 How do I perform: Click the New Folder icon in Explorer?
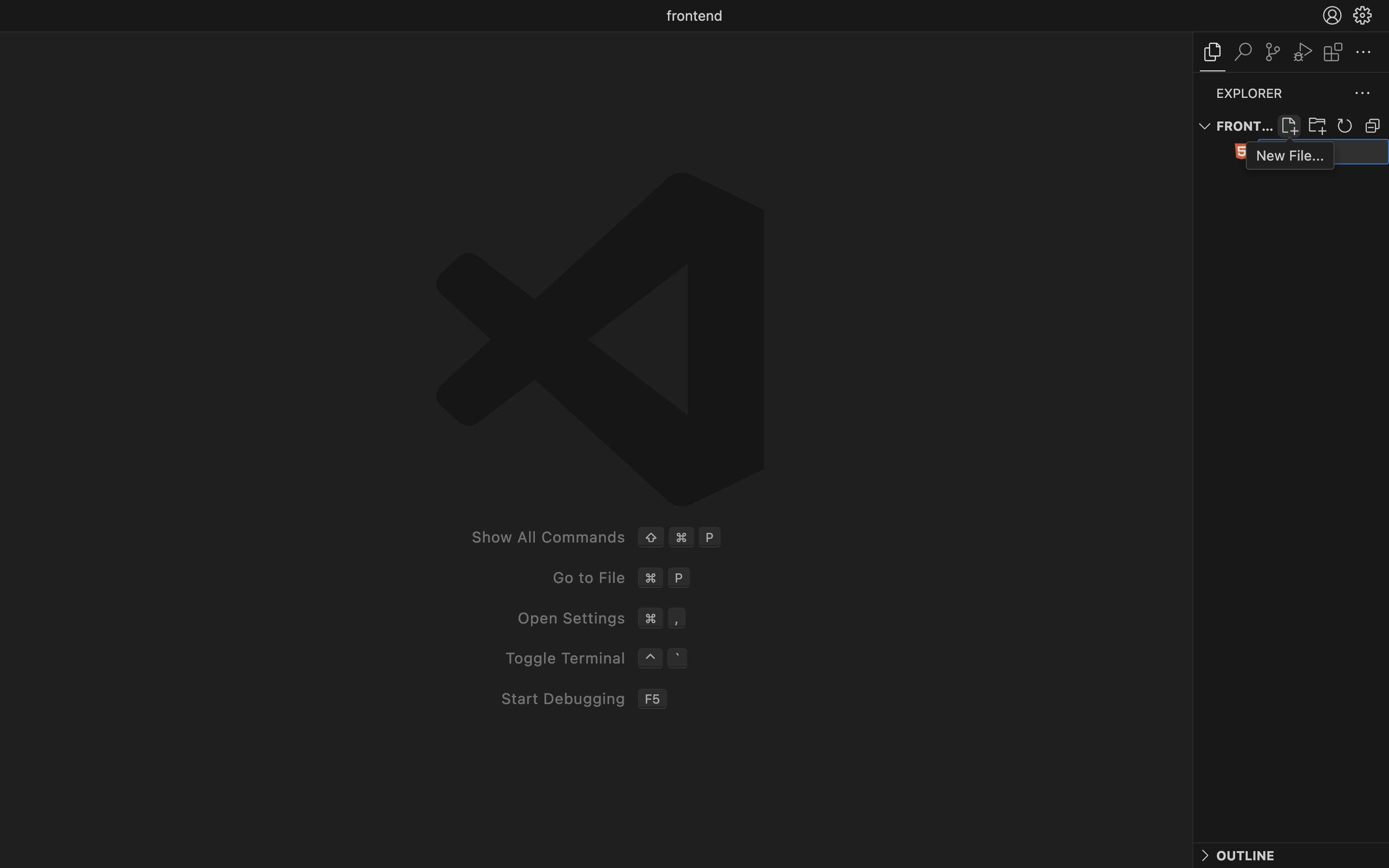(x=1317, y=125)
